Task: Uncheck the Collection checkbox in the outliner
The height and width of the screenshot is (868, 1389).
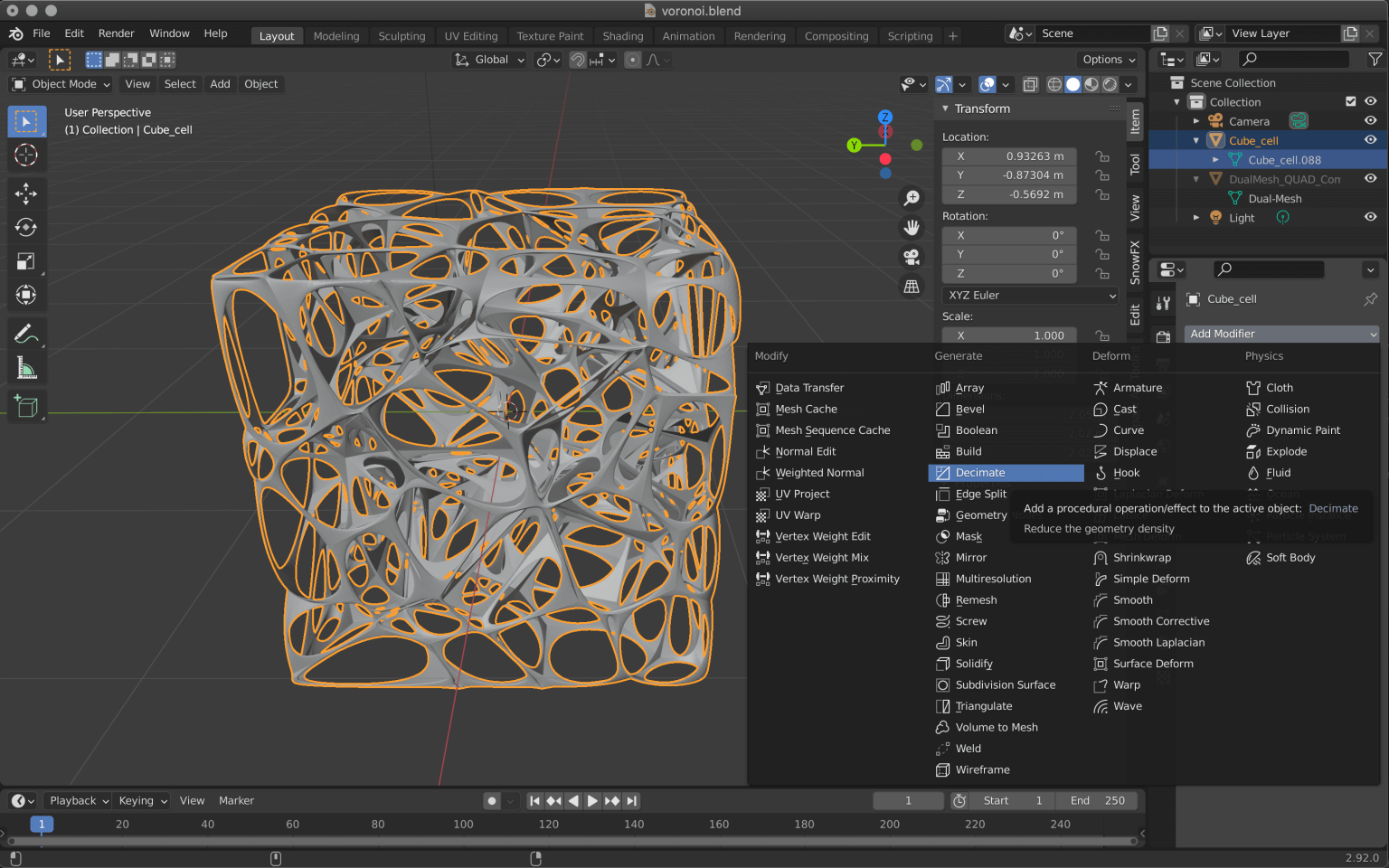Action: tap(1350, 101)
